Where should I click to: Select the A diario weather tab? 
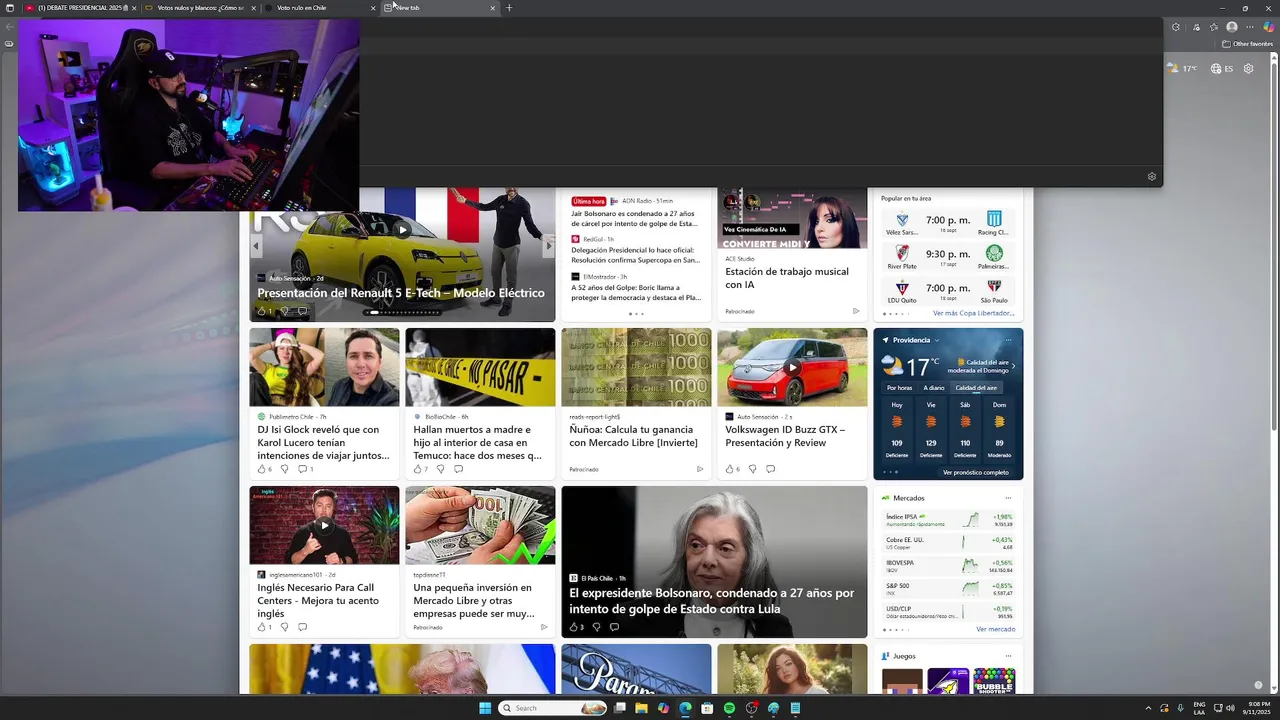[934, 388]
